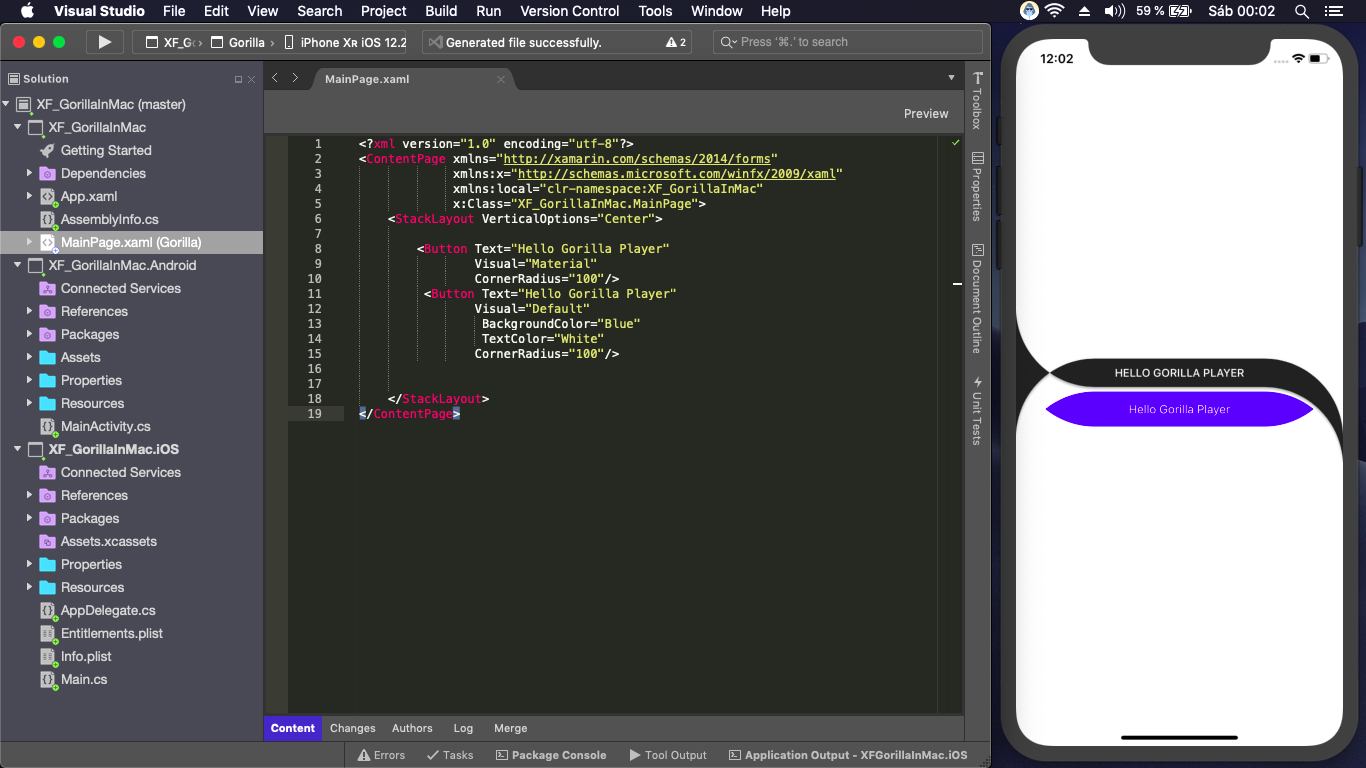Switch to the Authors tab
1366x768 pixels.
click(x=412, y=728)
